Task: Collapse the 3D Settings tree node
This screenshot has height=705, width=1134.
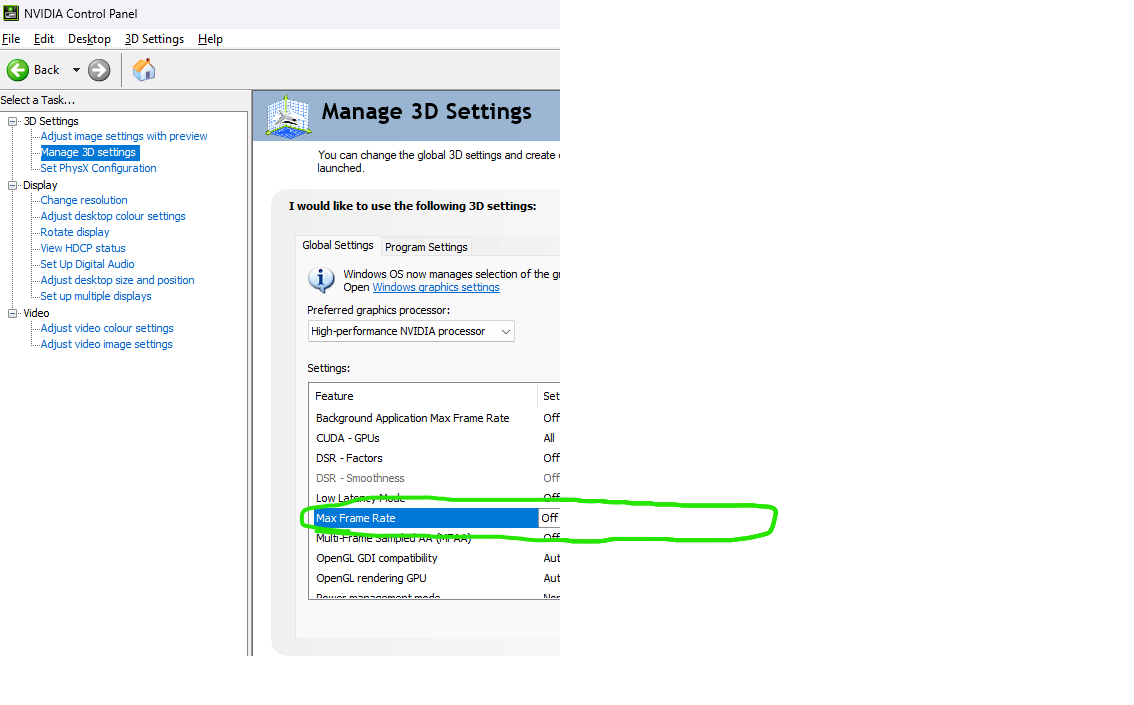Action: [x=12, y=121]
